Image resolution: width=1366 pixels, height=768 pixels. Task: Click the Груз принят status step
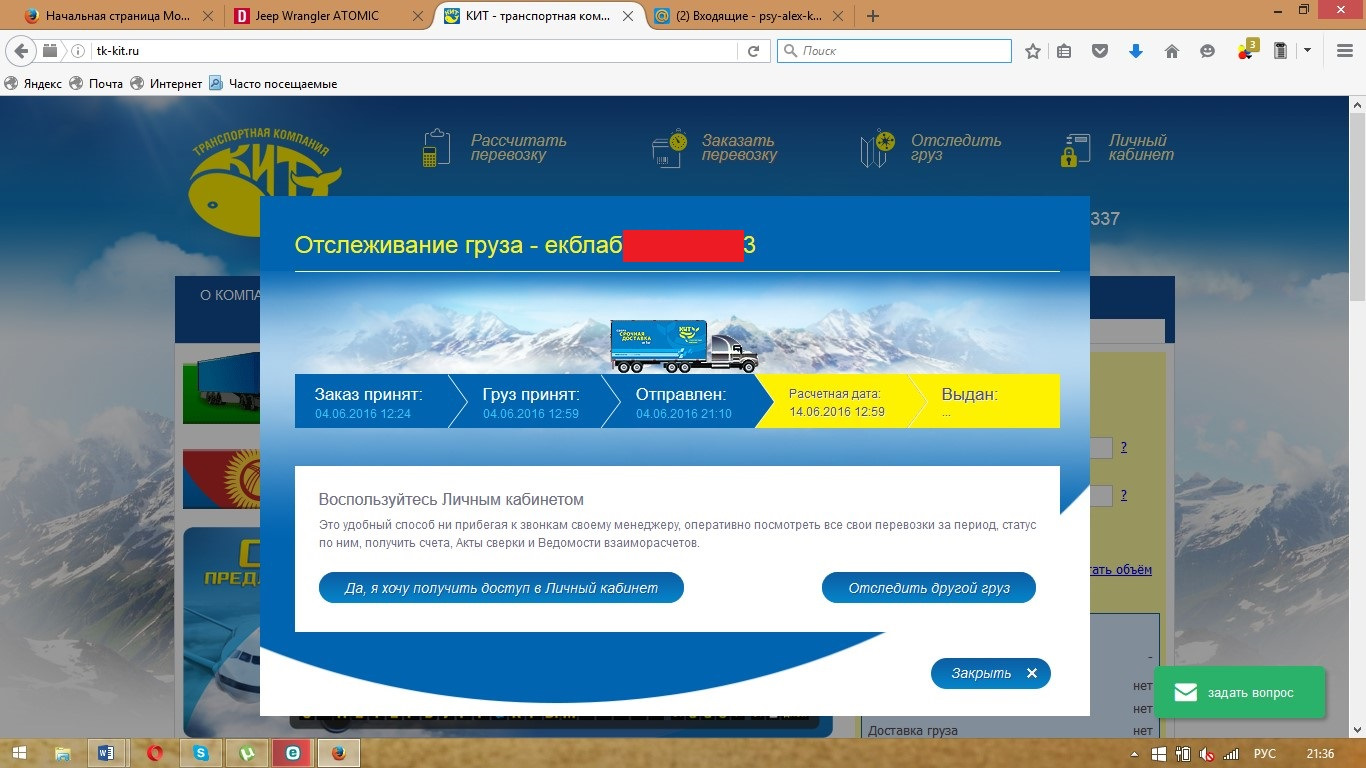[530, 401]
